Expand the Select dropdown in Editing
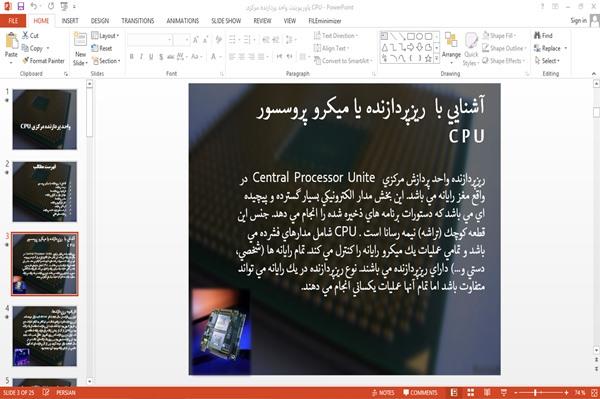600x399 pixels. coord(548,61)
